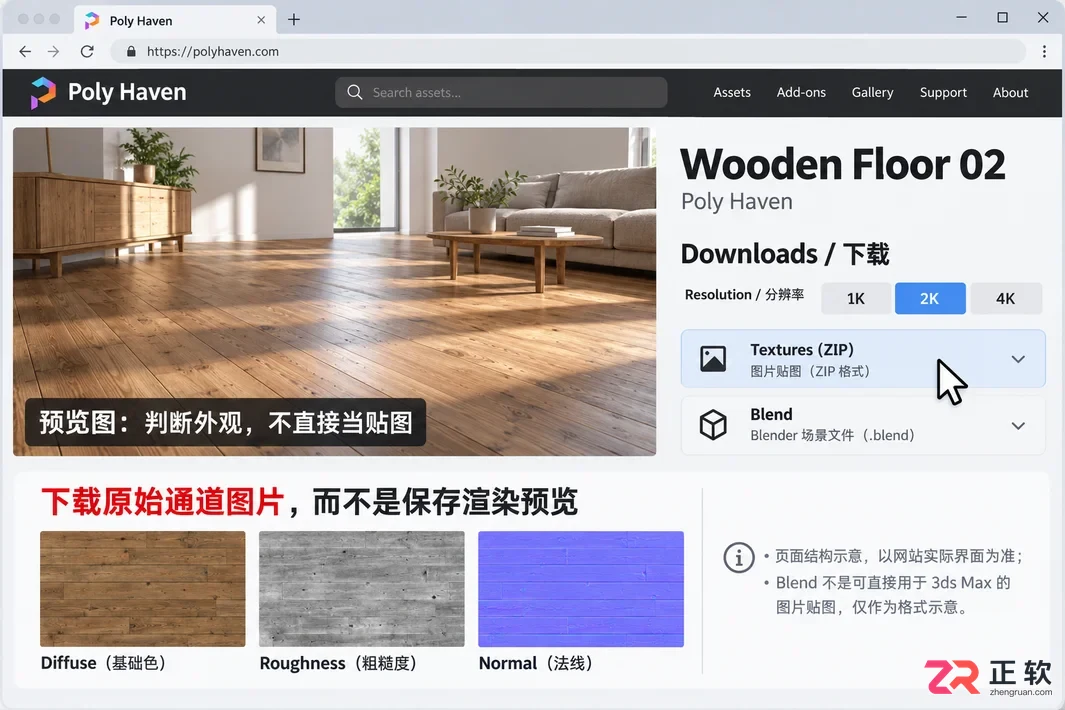Close the Poly Haven tab
This screenshot has height=710, width=1065.
[x=261, y=20]
